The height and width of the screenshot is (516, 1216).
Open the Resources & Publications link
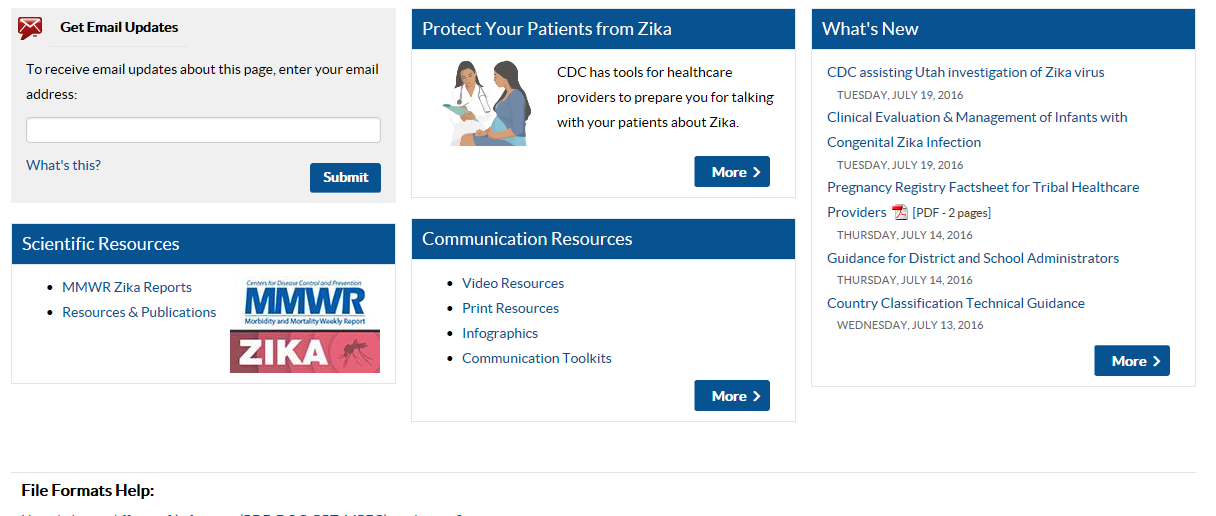[x=139, y=312]
